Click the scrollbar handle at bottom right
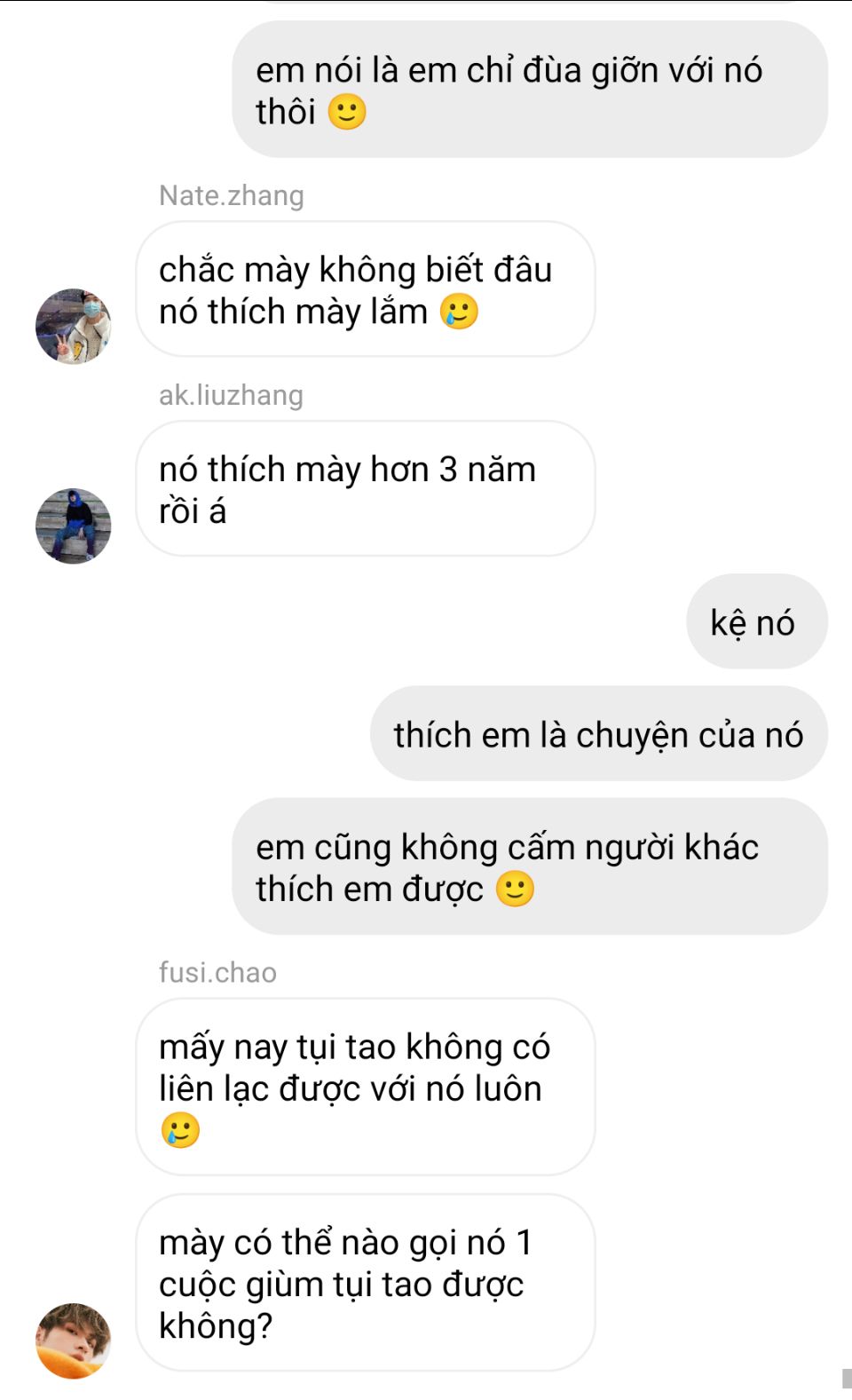Screen dimensions: 852x1400 (x=846, y=1378)
